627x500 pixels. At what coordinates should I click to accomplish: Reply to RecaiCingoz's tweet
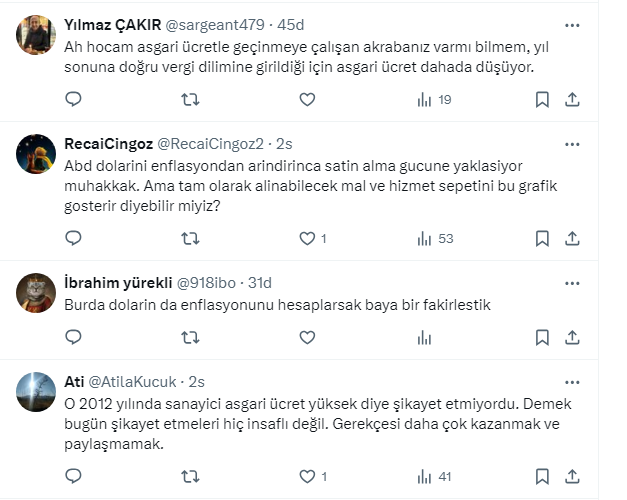coord(73,238)
